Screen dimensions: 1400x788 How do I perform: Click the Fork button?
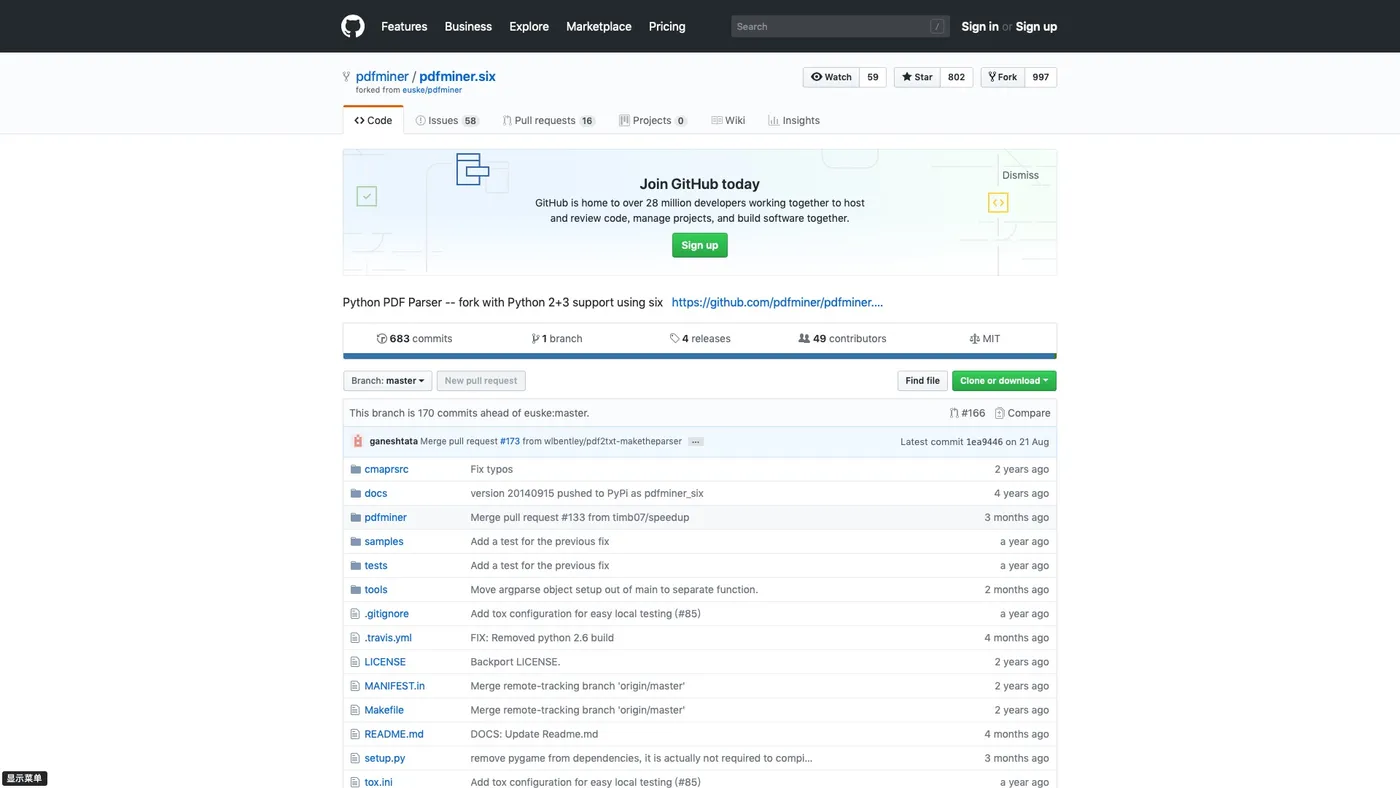click(1002, 77)
